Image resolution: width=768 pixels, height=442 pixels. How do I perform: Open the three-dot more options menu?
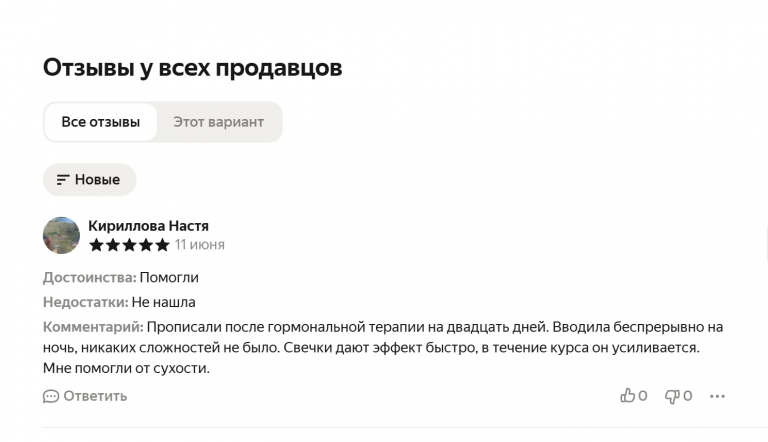[x=717, y=396]
